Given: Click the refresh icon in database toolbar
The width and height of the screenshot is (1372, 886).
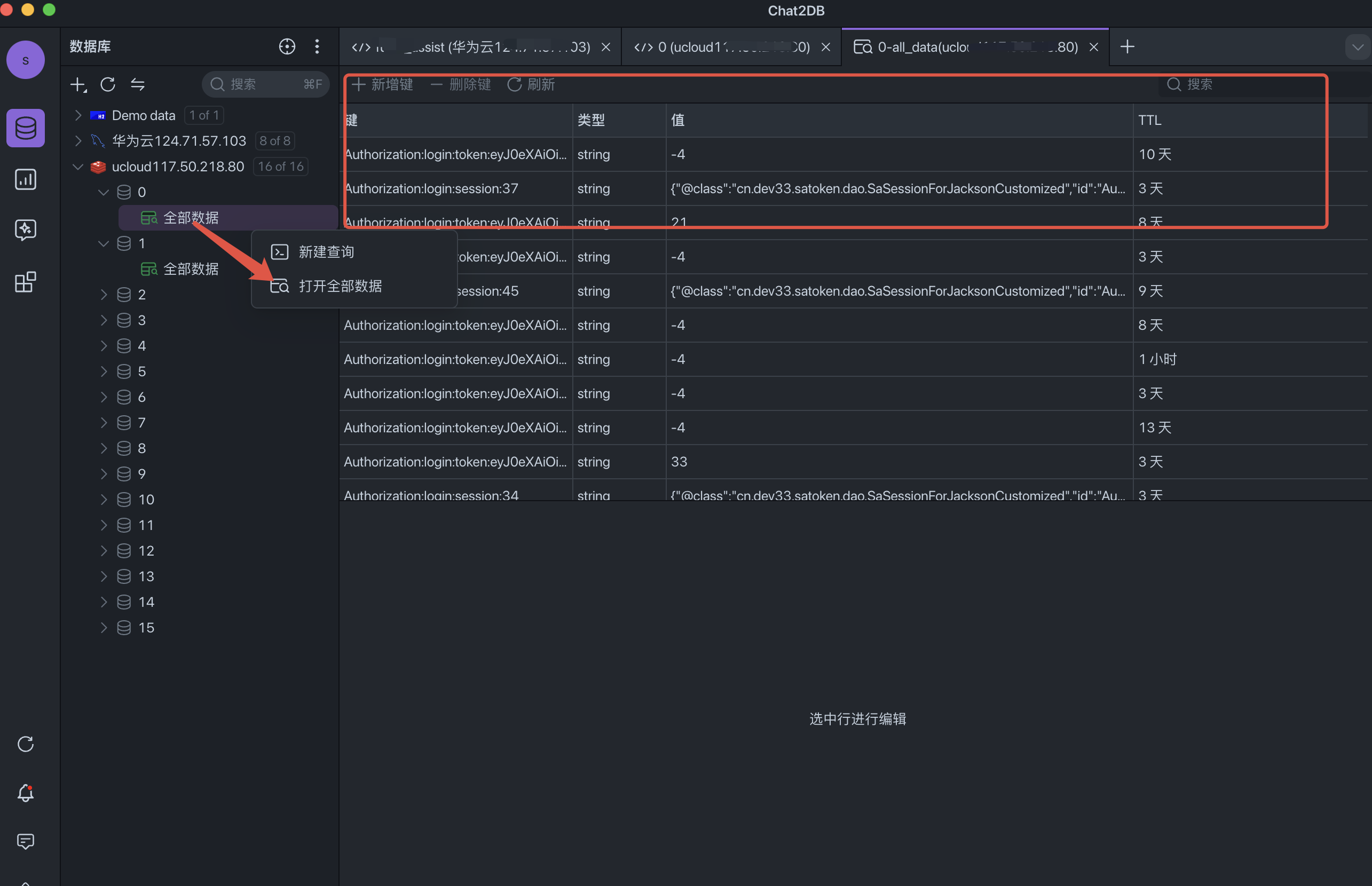Looking at the screenshot, I should click(108, 84).
